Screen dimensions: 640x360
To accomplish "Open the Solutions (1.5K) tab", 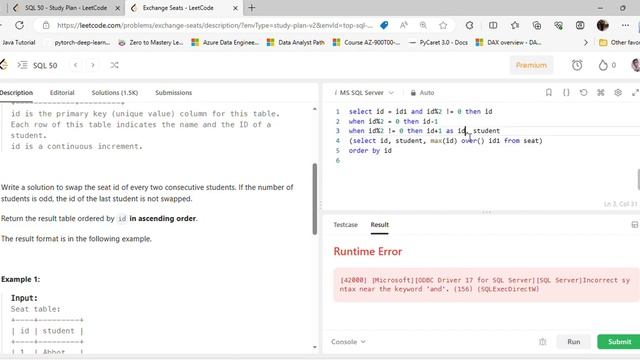I will tap(115, 93).
